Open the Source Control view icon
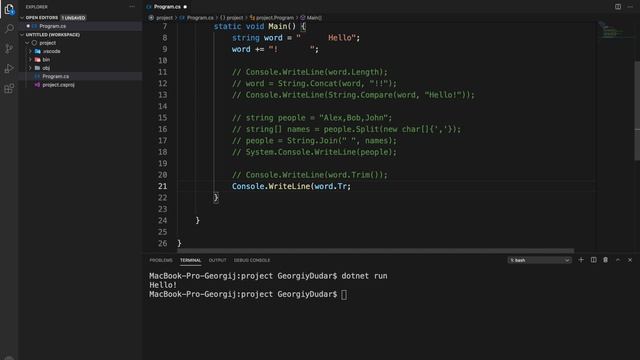 point(9,49)
